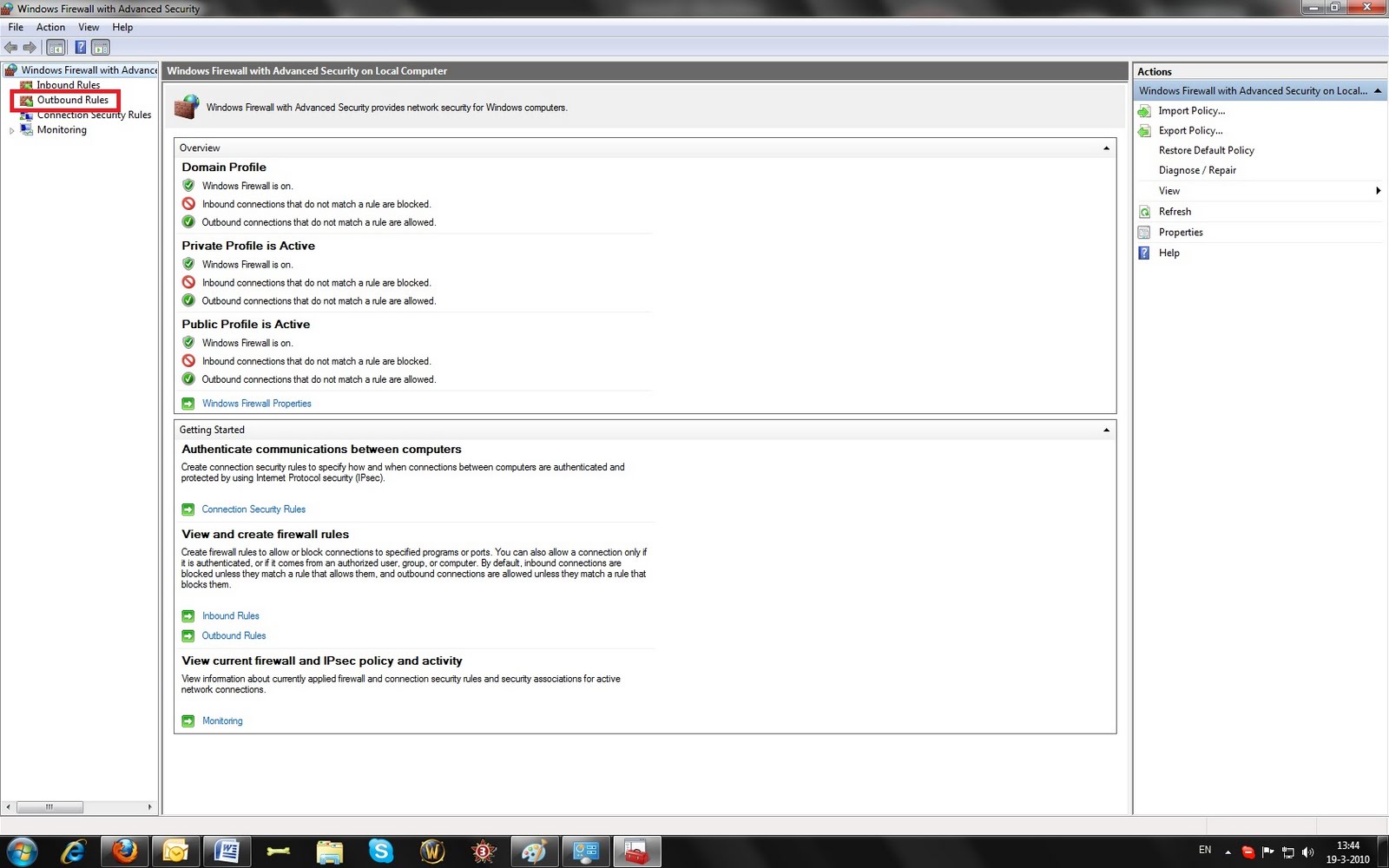Screen dimensions: 1389x868
Task: Click the Export Policy icon
Action: click(1144, 131)
